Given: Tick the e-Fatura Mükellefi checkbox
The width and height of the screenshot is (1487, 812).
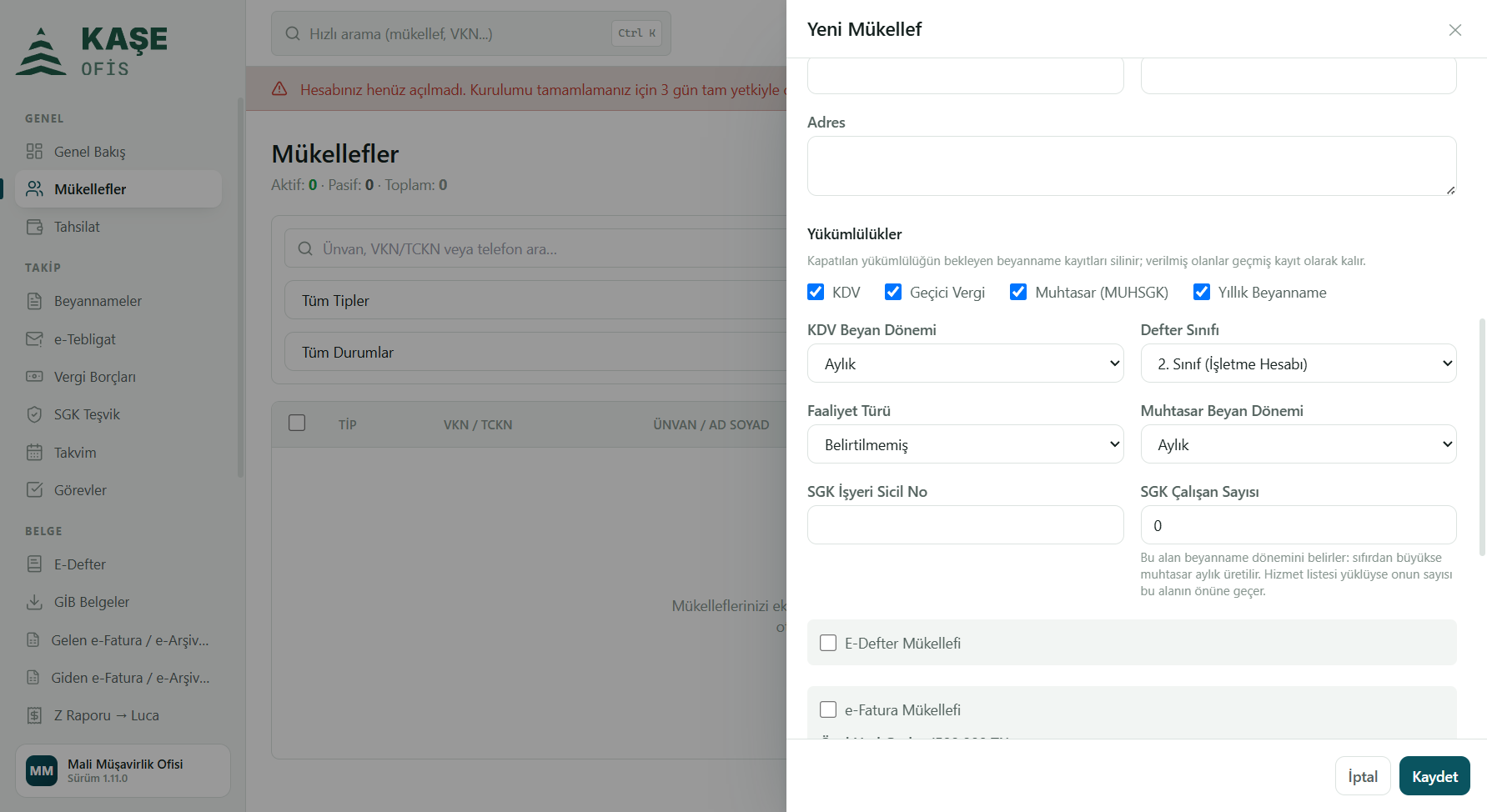Looking at the screenshot, I should [828, 709].
